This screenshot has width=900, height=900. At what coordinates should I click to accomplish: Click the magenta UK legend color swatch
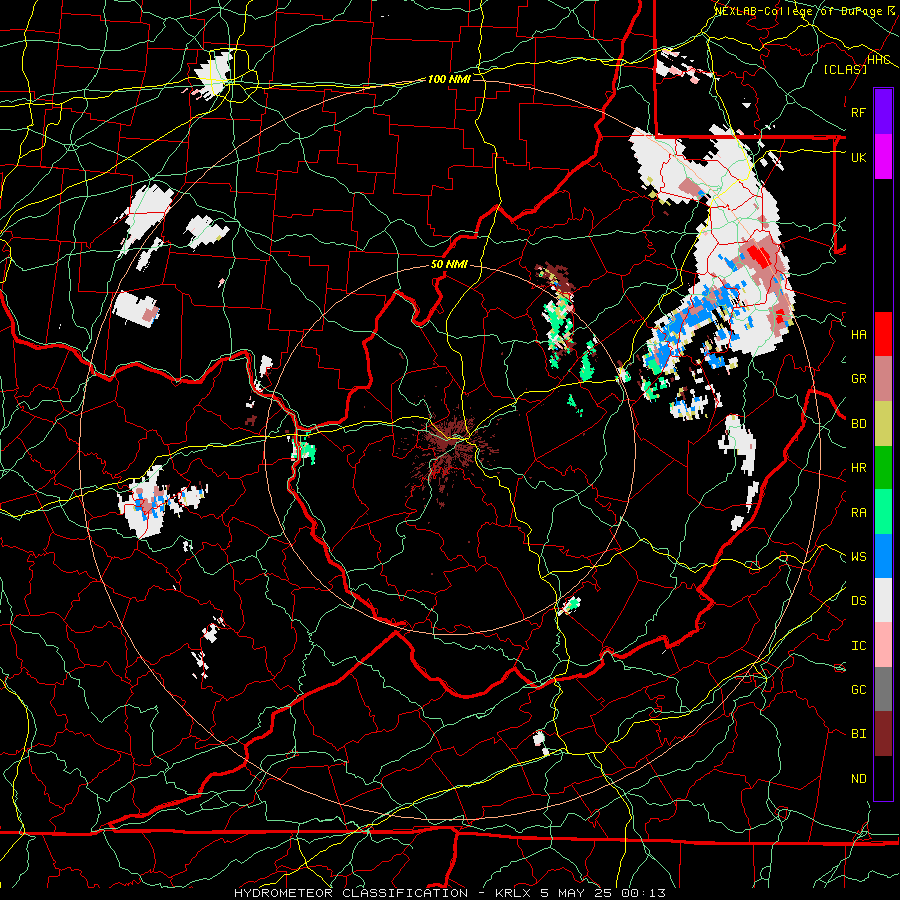(883, 157)
